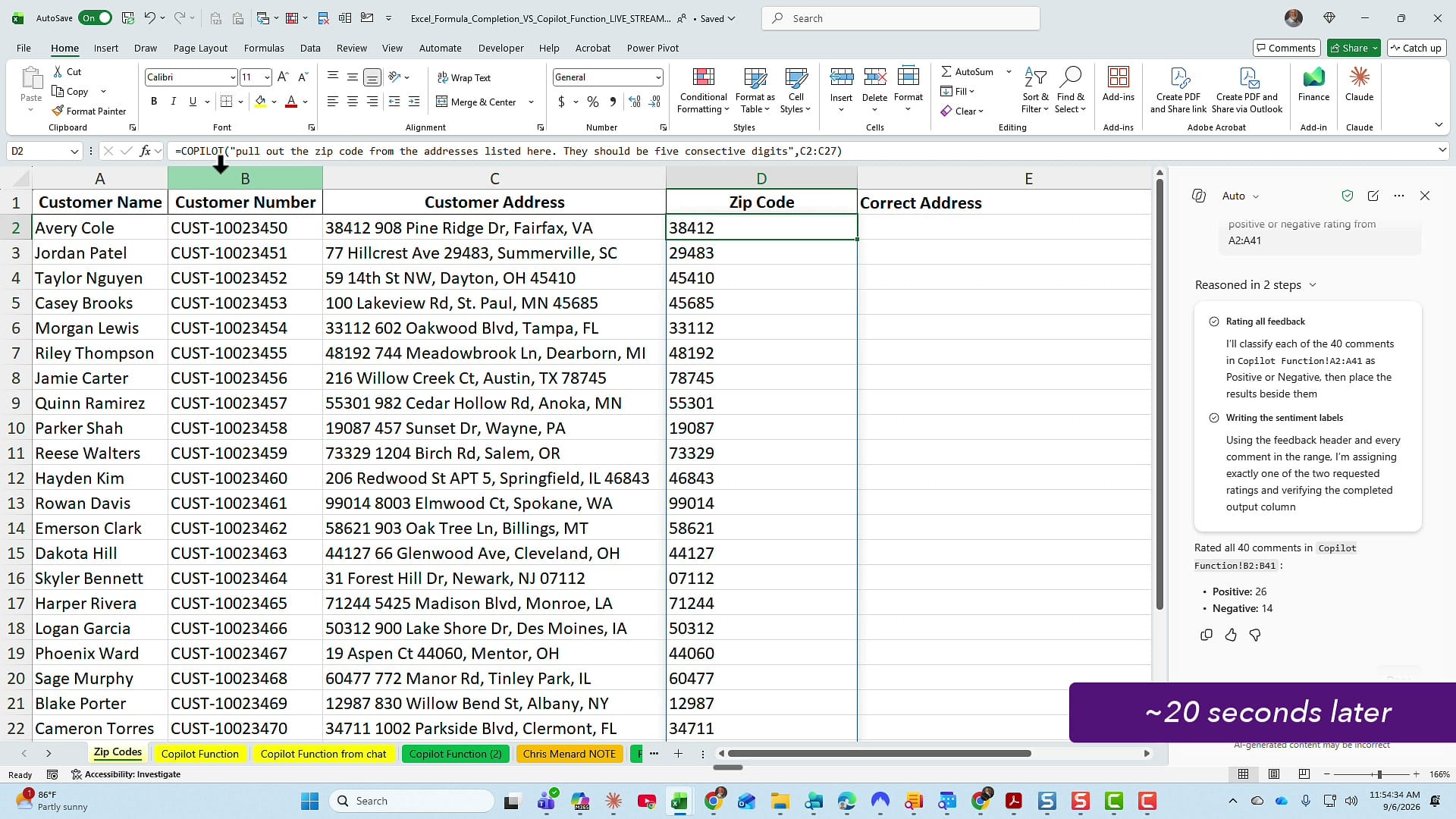Open the Fill dropdown
This screenshot has height=819, width=1456.
click(x=958, y=92)
